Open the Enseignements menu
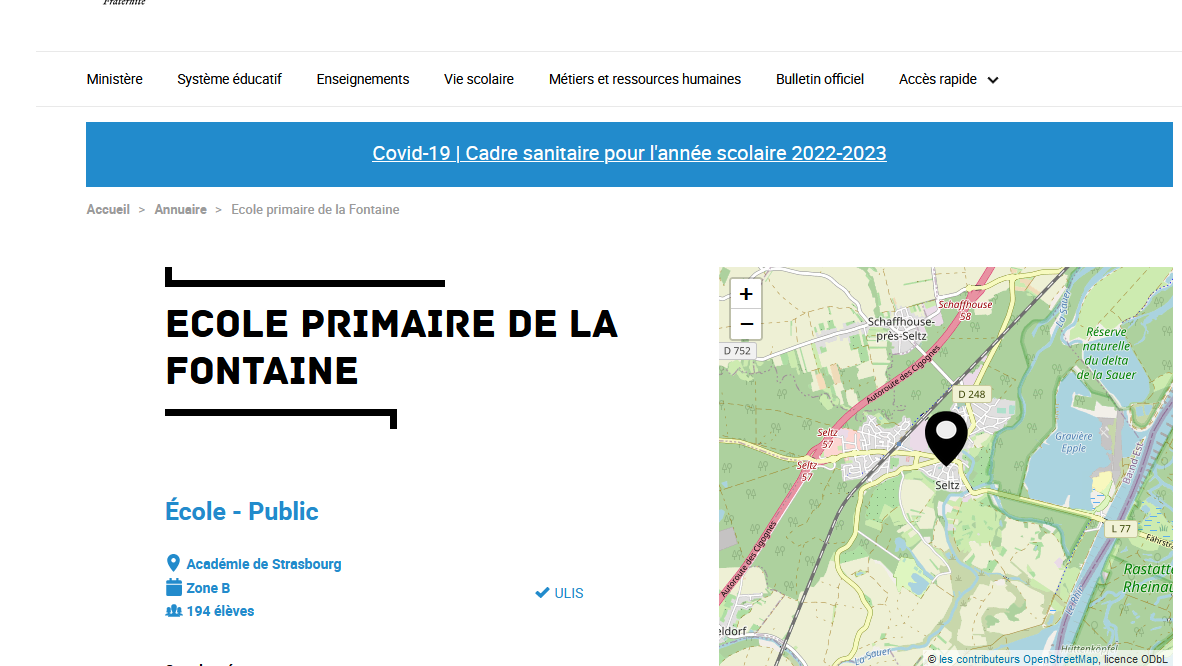The height and width of the screenshot is (666, 1182). [x=363, y=79]
